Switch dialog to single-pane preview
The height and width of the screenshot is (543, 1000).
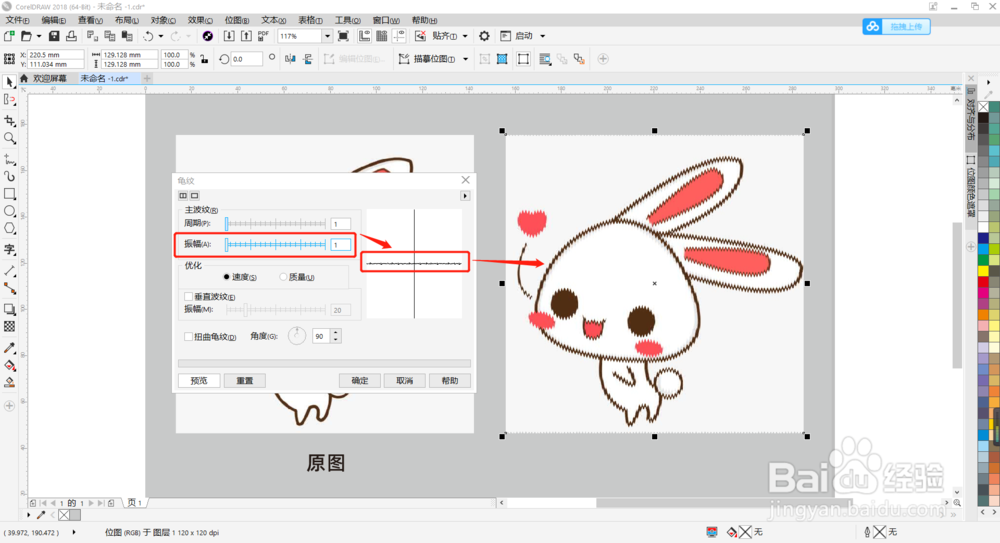[195, 196]
